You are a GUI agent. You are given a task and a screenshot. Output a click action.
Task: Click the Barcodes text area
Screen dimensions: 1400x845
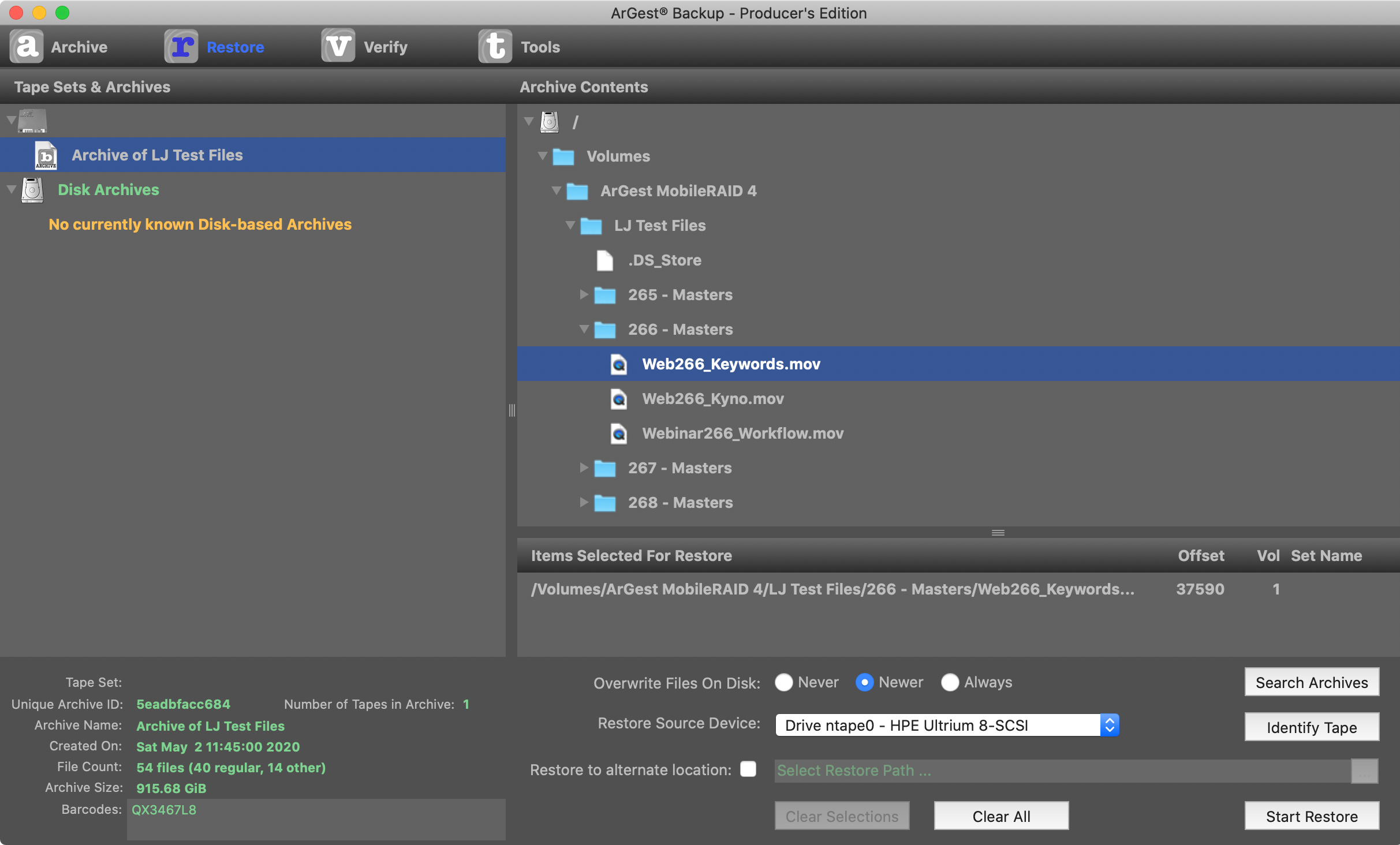tap(316, 819)
